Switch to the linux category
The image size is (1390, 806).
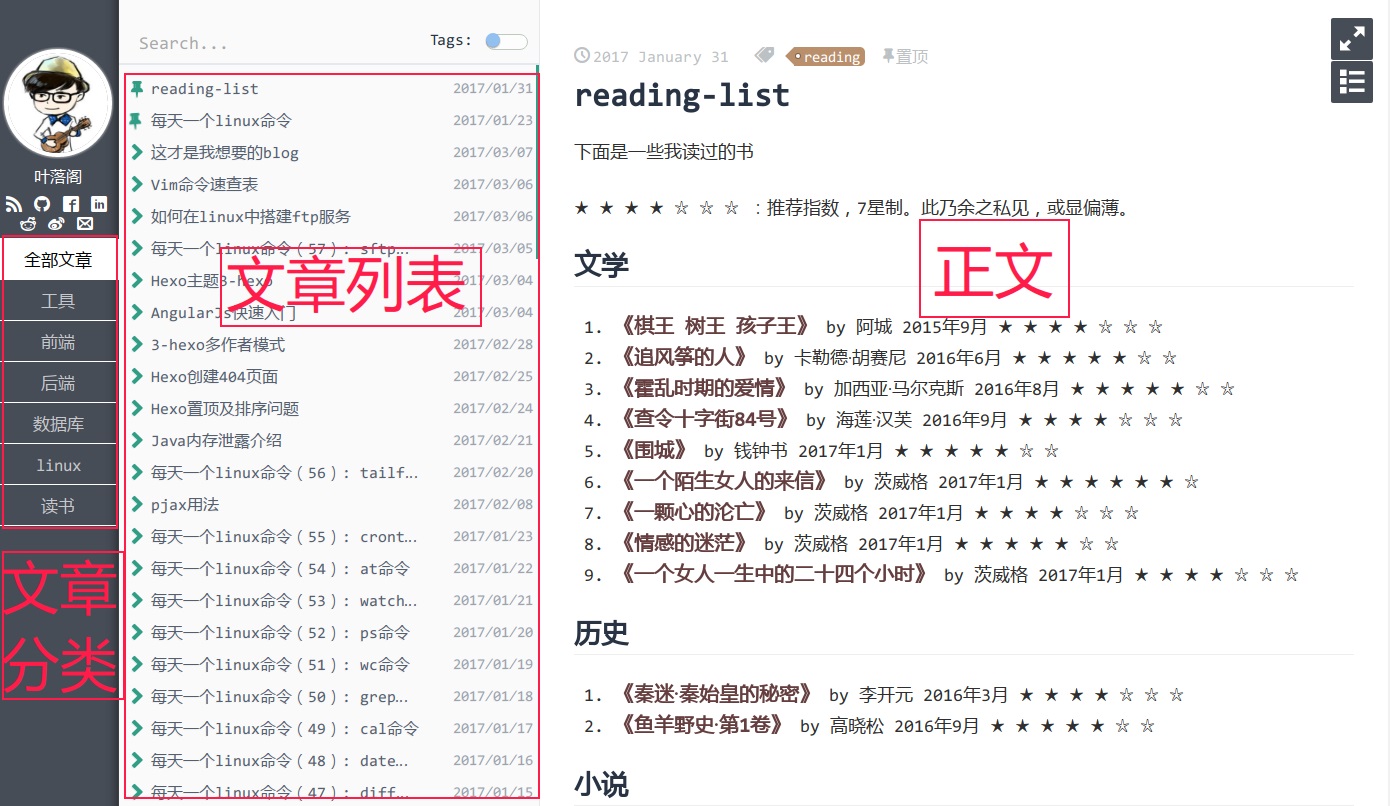pos(58,464)
